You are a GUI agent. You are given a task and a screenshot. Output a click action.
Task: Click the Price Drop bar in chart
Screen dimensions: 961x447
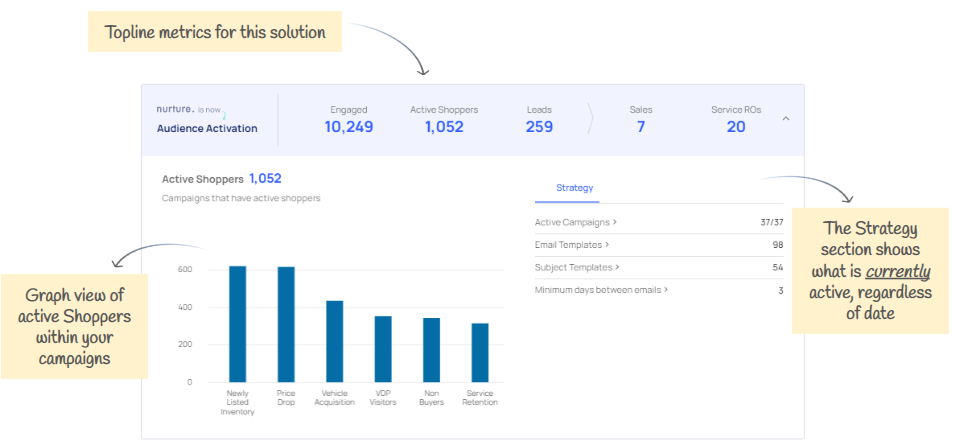click(286, 324)
